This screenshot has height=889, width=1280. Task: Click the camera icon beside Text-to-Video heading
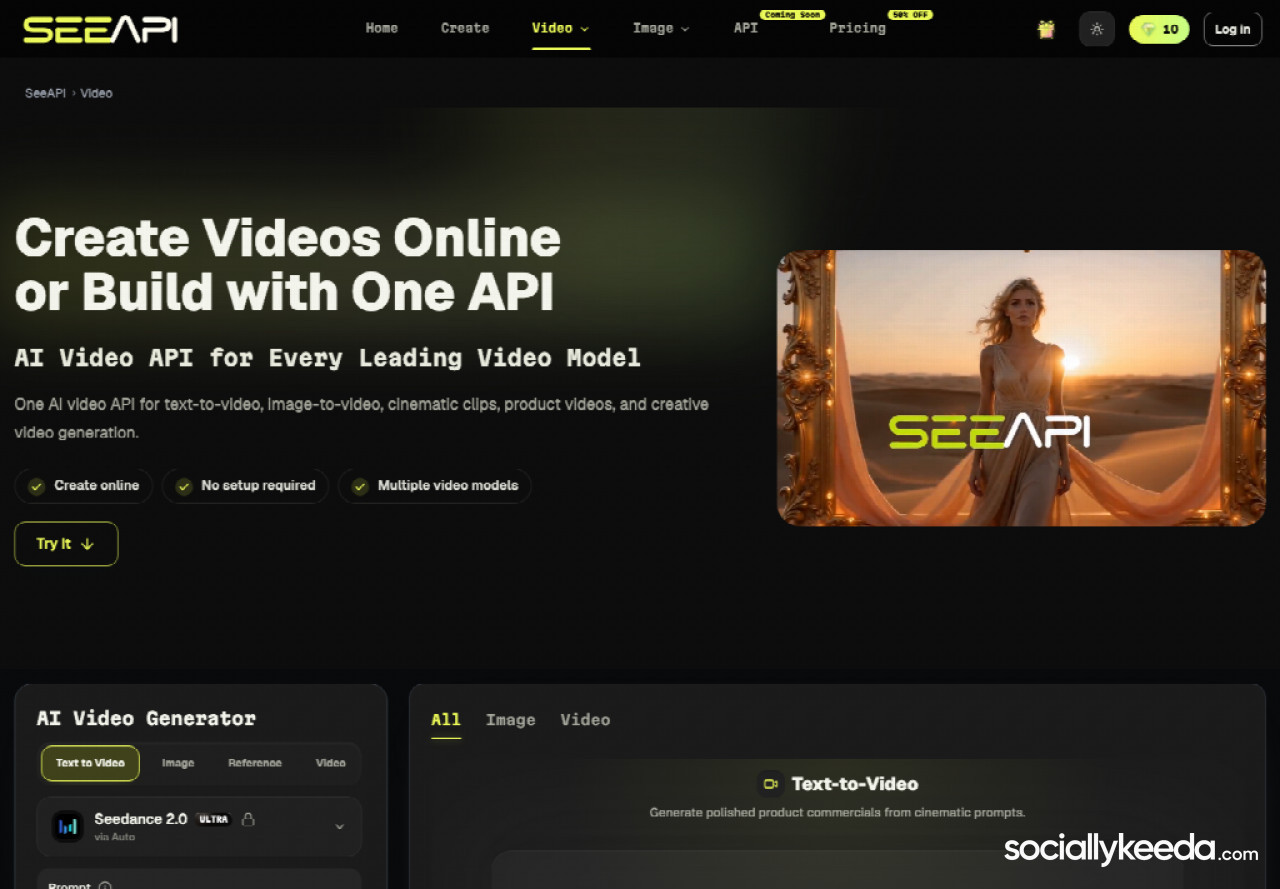point(770,784)
